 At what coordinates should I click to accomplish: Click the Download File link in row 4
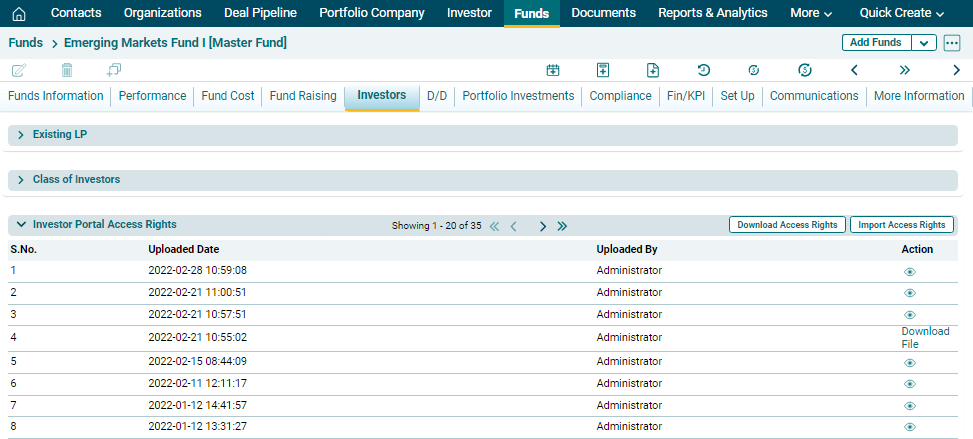pyautogui.click(x=925, y=338)
